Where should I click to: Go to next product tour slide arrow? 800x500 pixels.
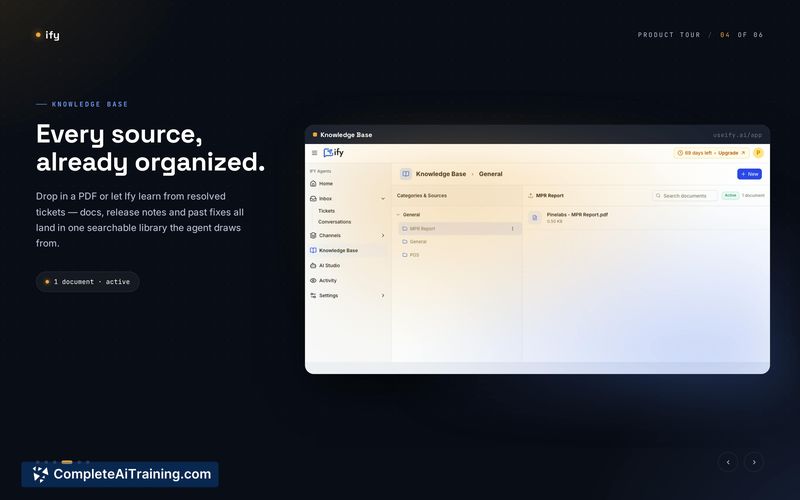(x=754, y=462)
